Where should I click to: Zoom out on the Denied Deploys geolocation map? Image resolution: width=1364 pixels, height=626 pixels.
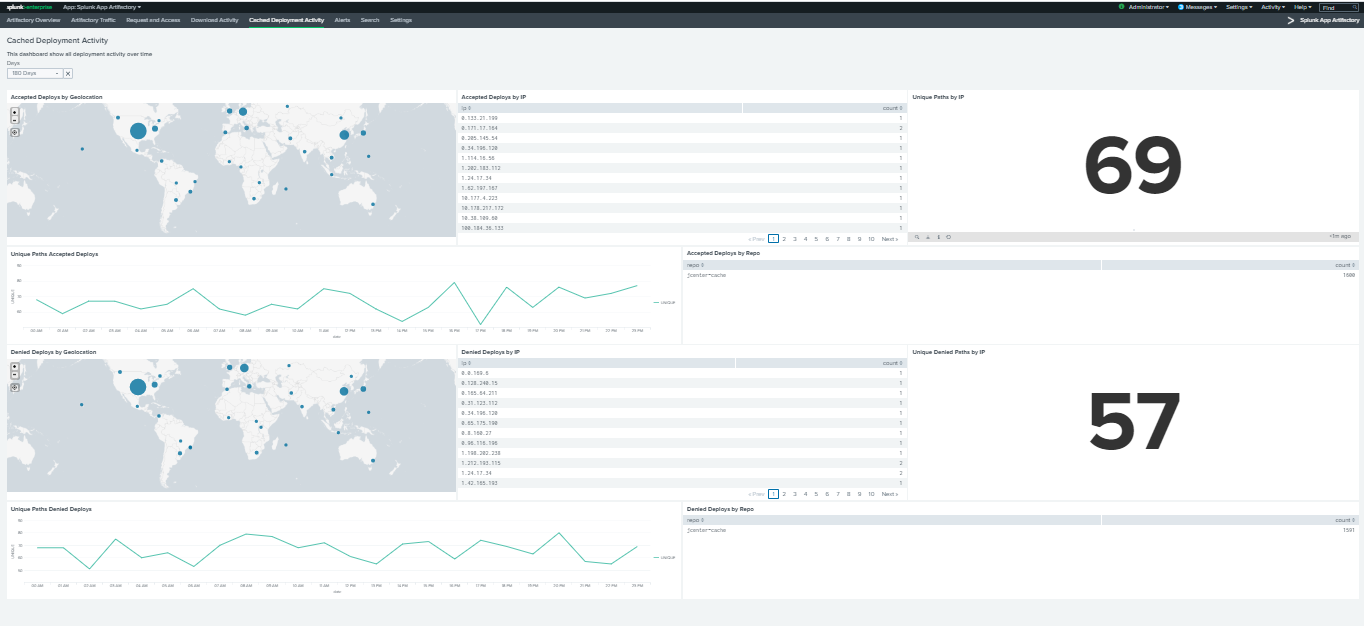[x=15, y=375]
